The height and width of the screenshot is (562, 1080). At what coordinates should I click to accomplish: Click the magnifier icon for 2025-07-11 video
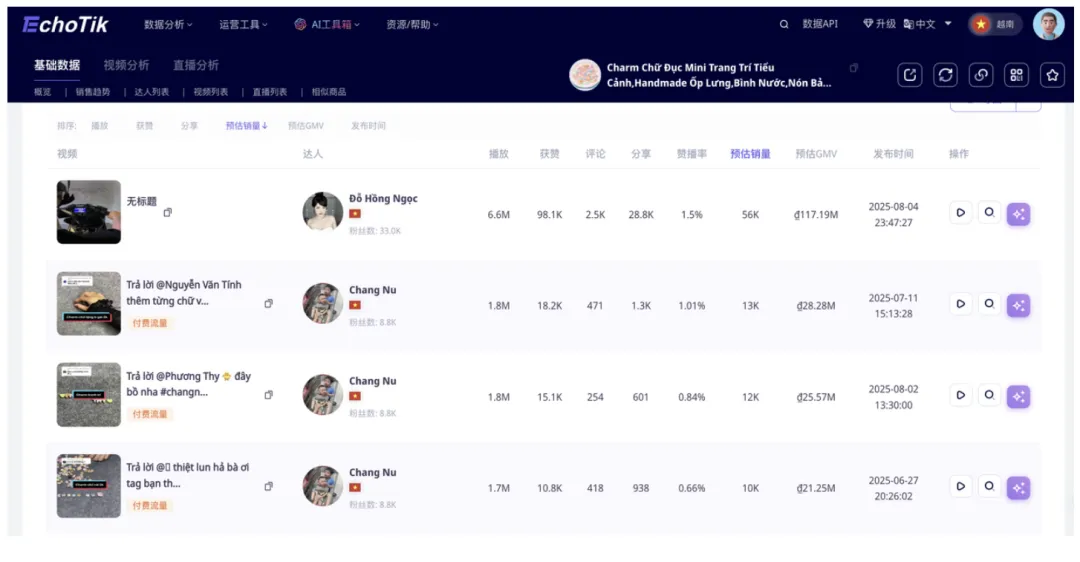tap(989, 304)
